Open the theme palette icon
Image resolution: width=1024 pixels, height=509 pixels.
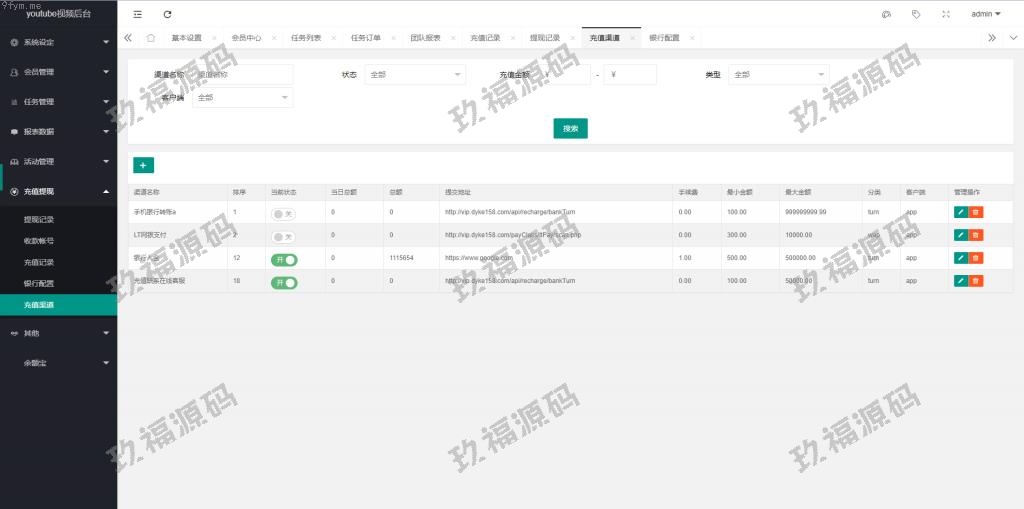click(886, 14)
